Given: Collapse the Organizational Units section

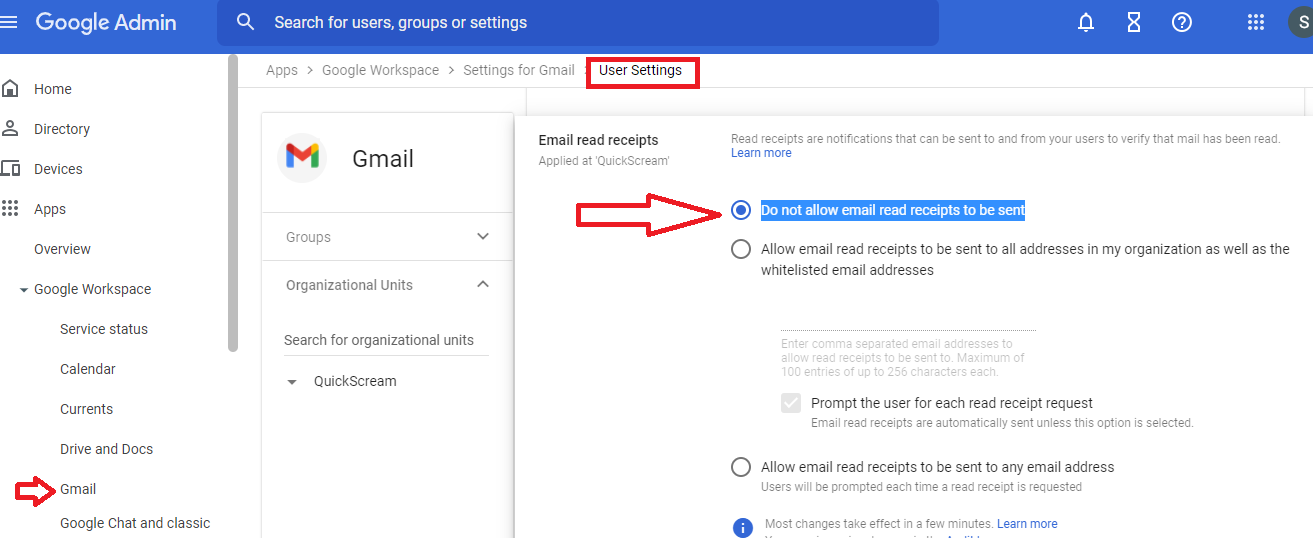Looking at the screenshot, I should (x=483, y=285).
